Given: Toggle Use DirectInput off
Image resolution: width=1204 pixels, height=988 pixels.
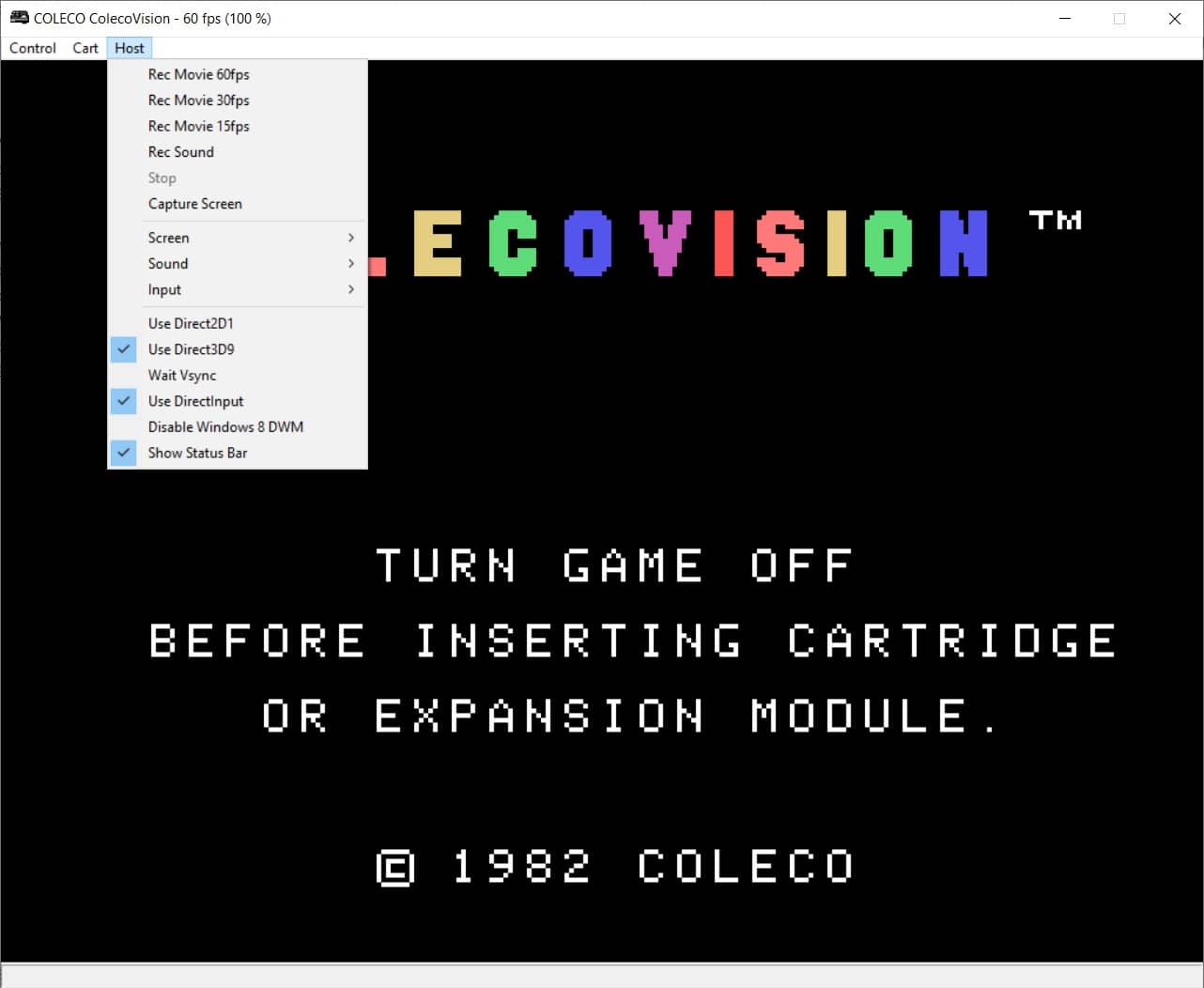Looking at the screenshot, I should pyautogui.click(x=195, y=401).
